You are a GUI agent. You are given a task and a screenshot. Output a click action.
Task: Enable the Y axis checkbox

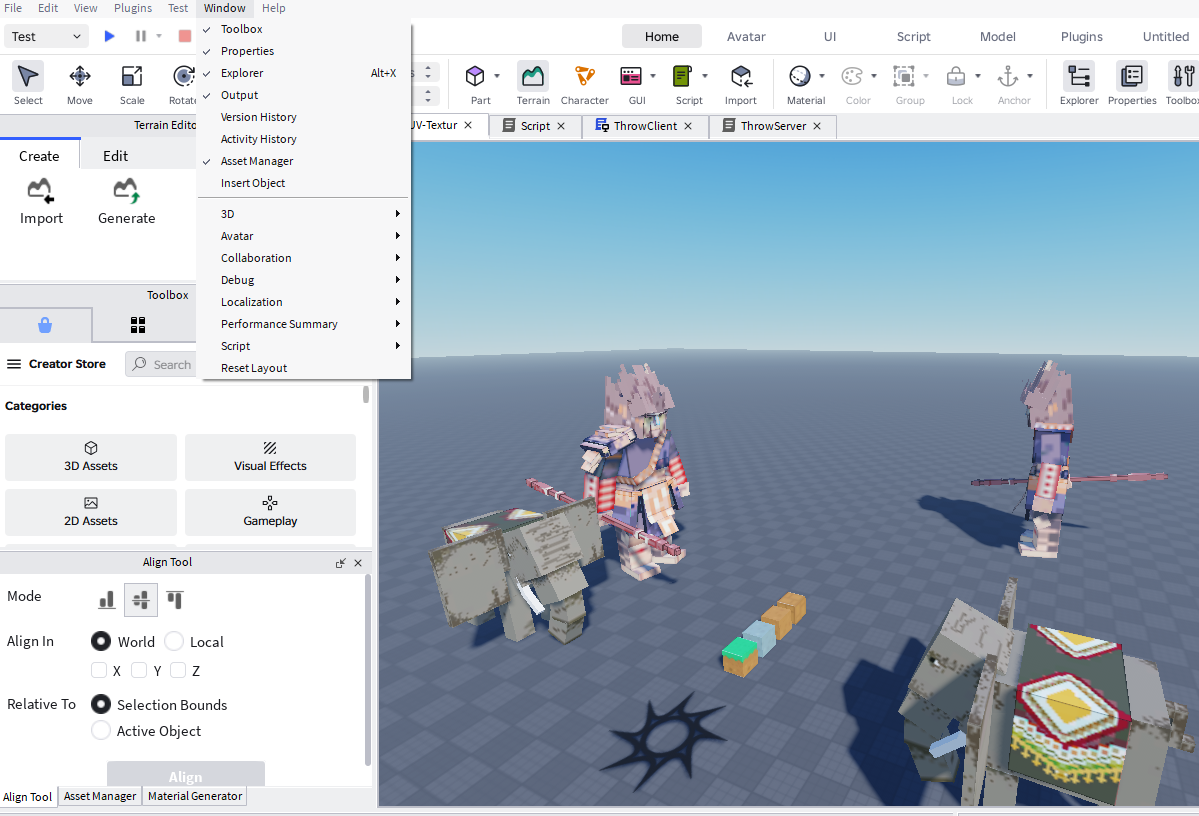(x=138, y=670)
